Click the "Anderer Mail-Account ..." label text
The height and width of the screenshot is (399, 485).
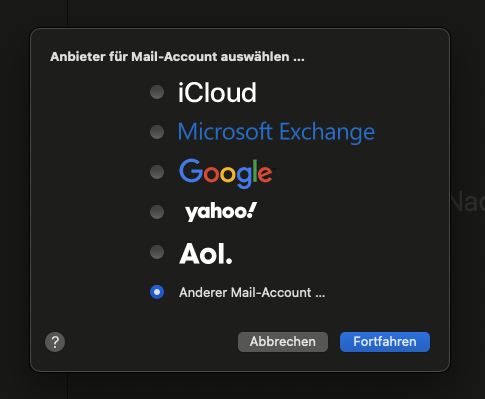point(252,293)
